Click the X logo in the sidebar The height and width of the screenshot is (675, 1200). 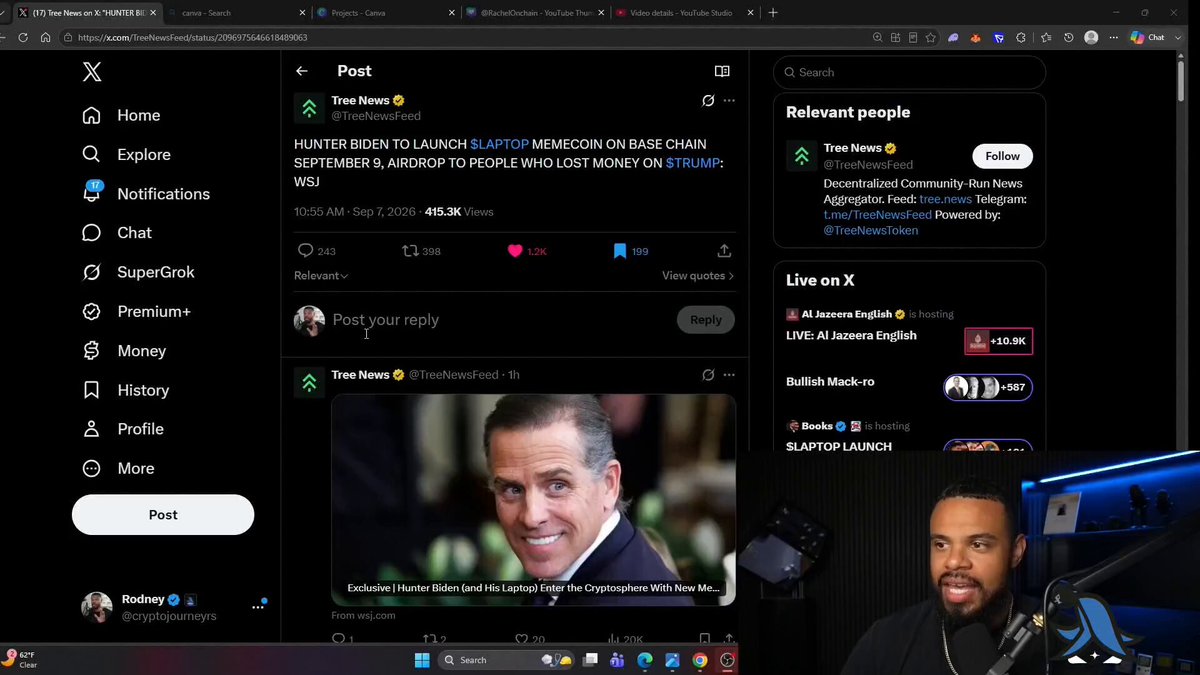coord(92,72)
